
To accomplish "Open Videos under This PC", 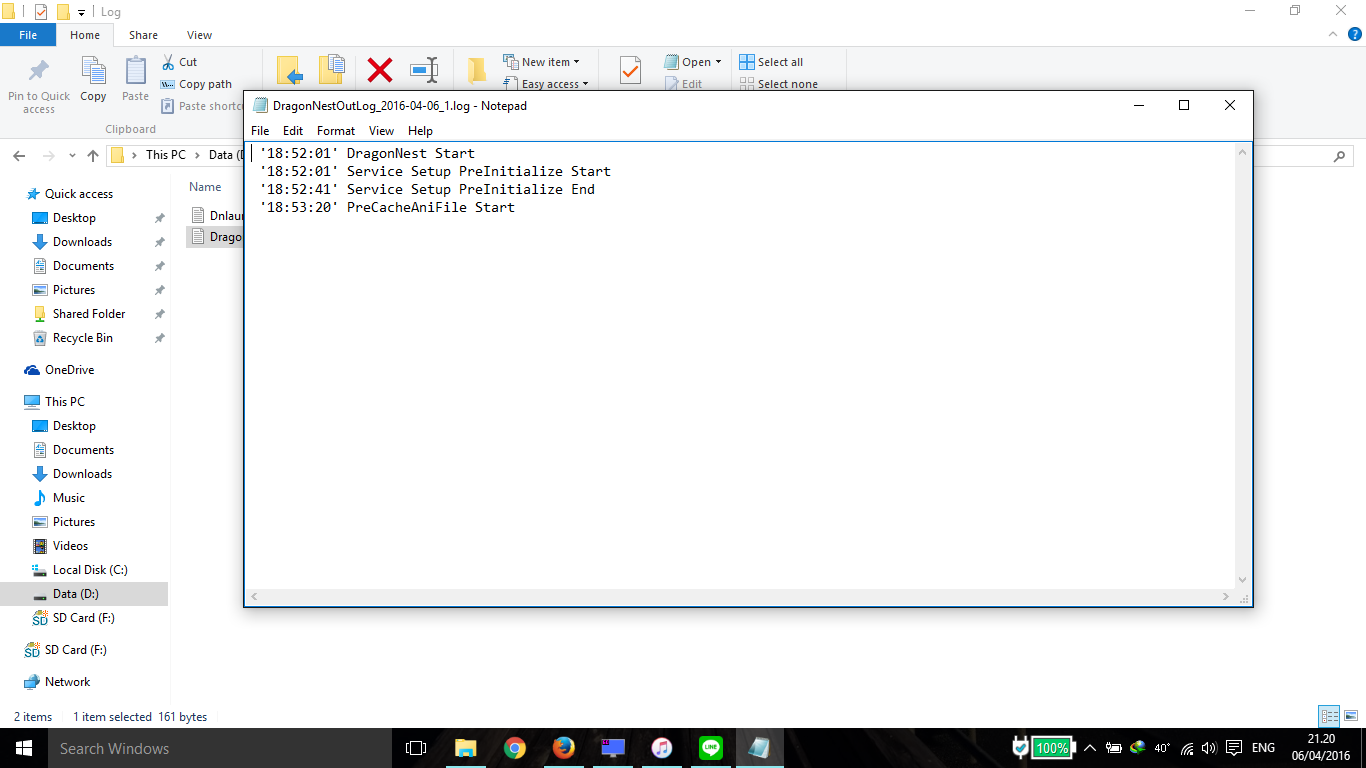I will click(x=70, y=546).
